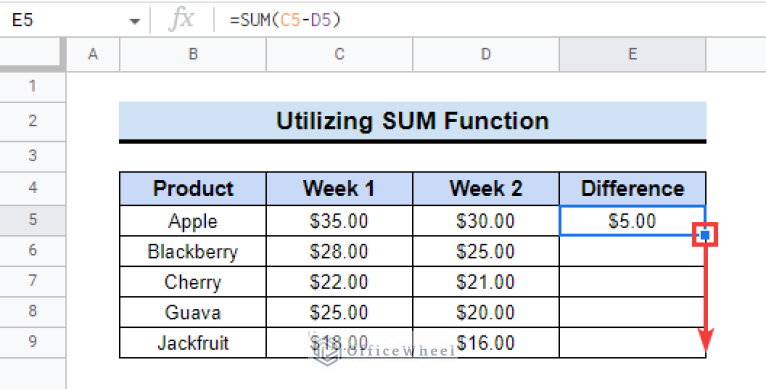
Task: Select the Apple cell
Action: tap(193, 221)
